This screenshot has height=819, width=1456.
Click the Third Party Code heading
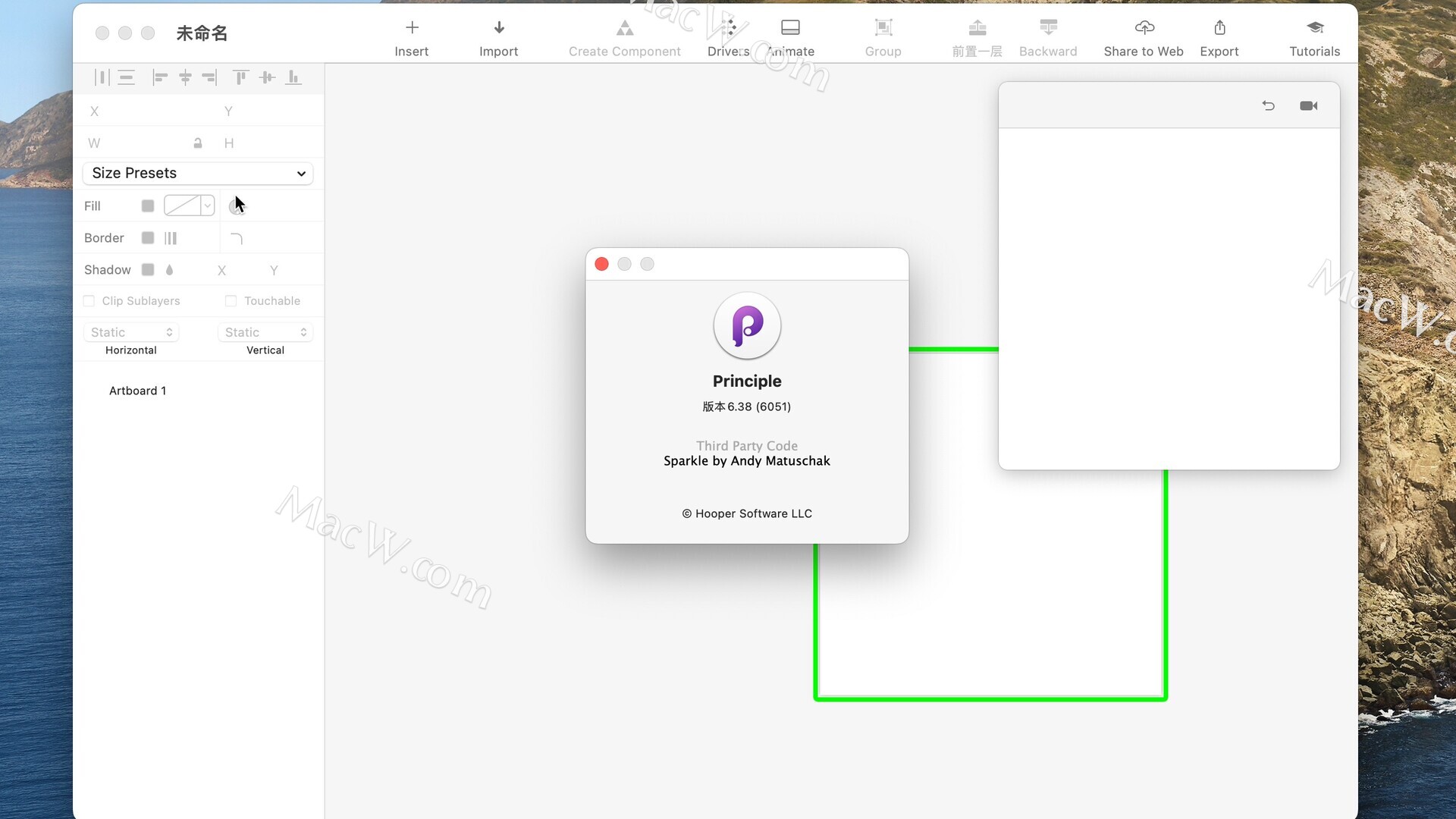click(x=746, y=446)
